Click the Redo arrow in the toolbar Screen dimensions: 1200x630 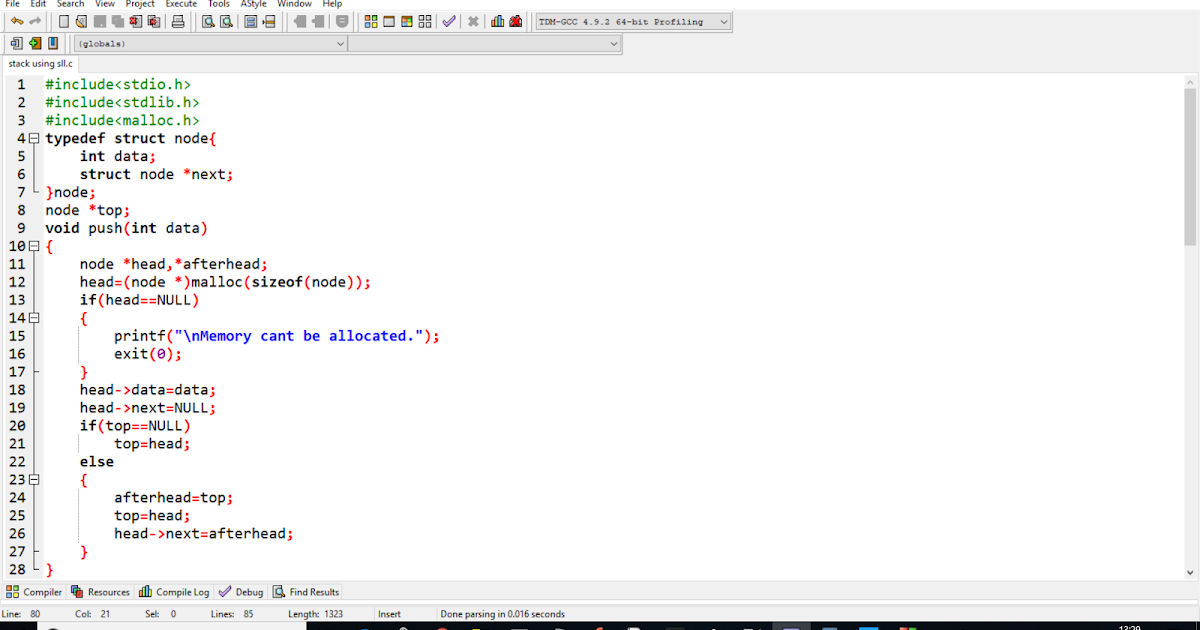[35, 21]
